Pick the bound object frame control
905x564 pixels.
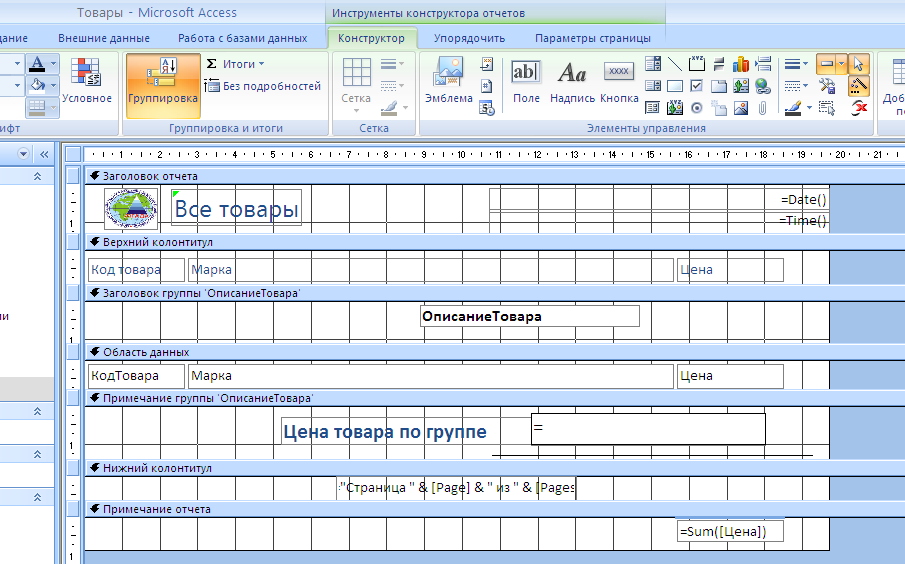pos(675,107)
